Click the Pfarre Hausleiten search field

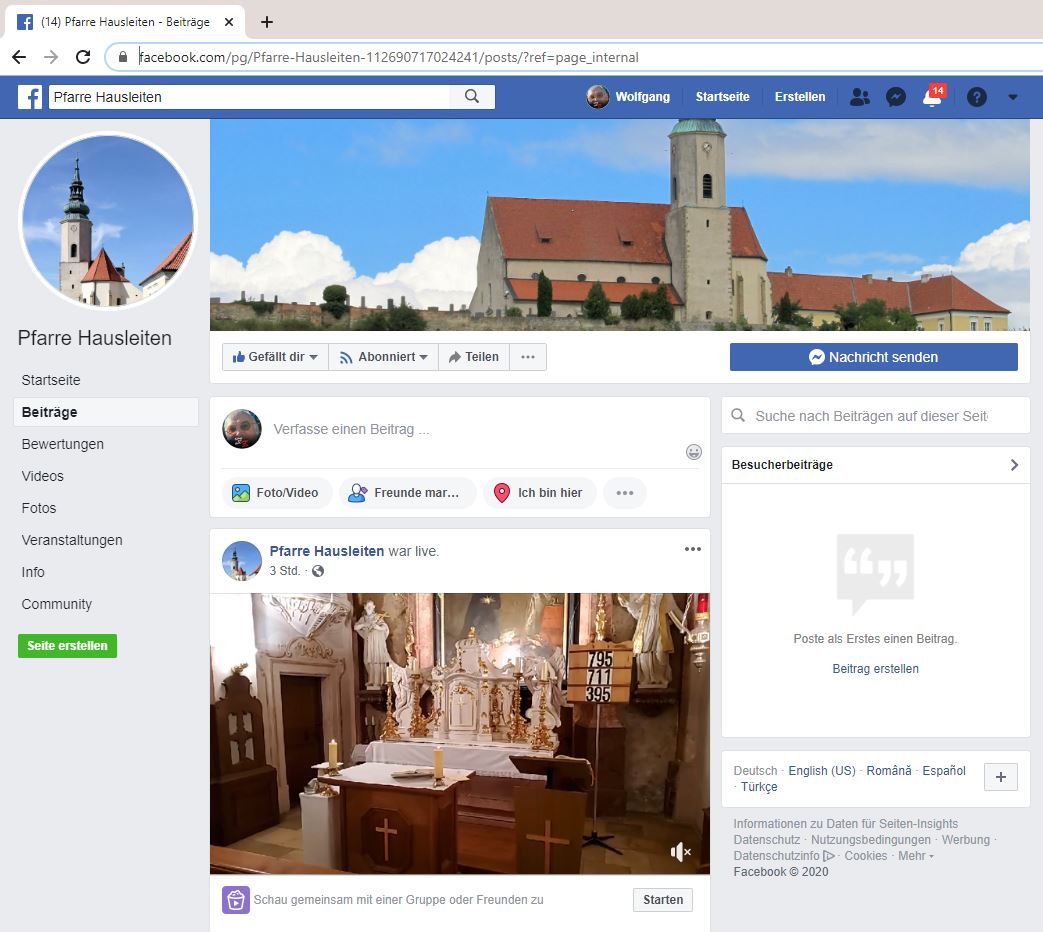point(249,97)
